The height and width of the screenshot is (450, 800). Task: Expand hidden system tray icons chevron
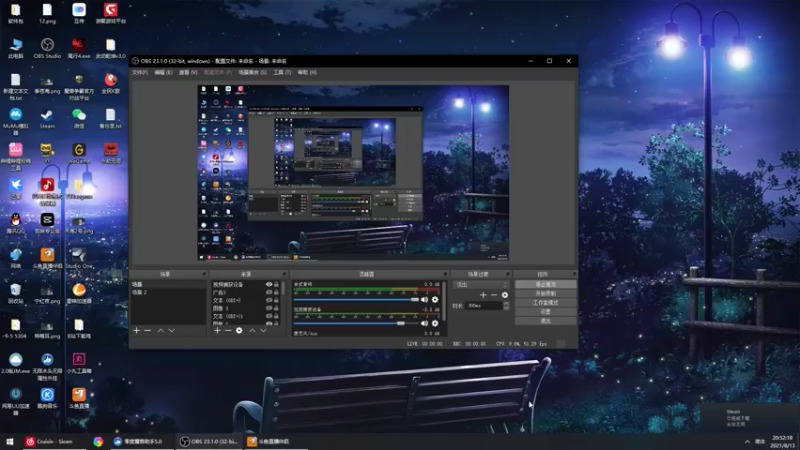coord(747,441)
